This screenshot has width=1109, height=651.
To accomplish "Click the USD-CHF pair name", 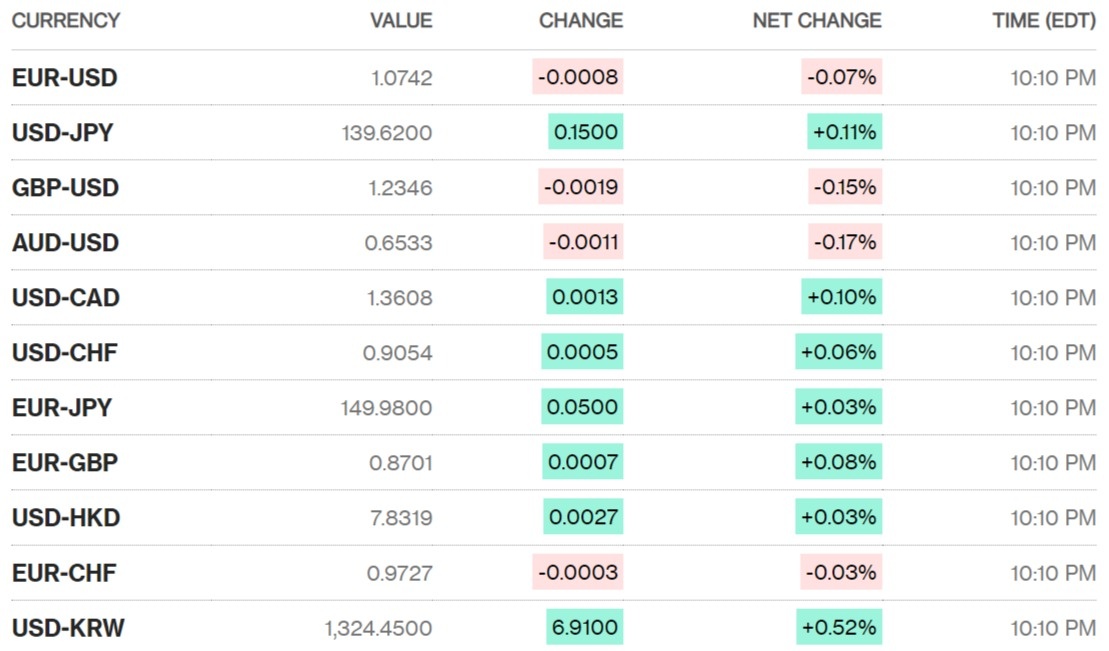I will [x=65, y=353].
